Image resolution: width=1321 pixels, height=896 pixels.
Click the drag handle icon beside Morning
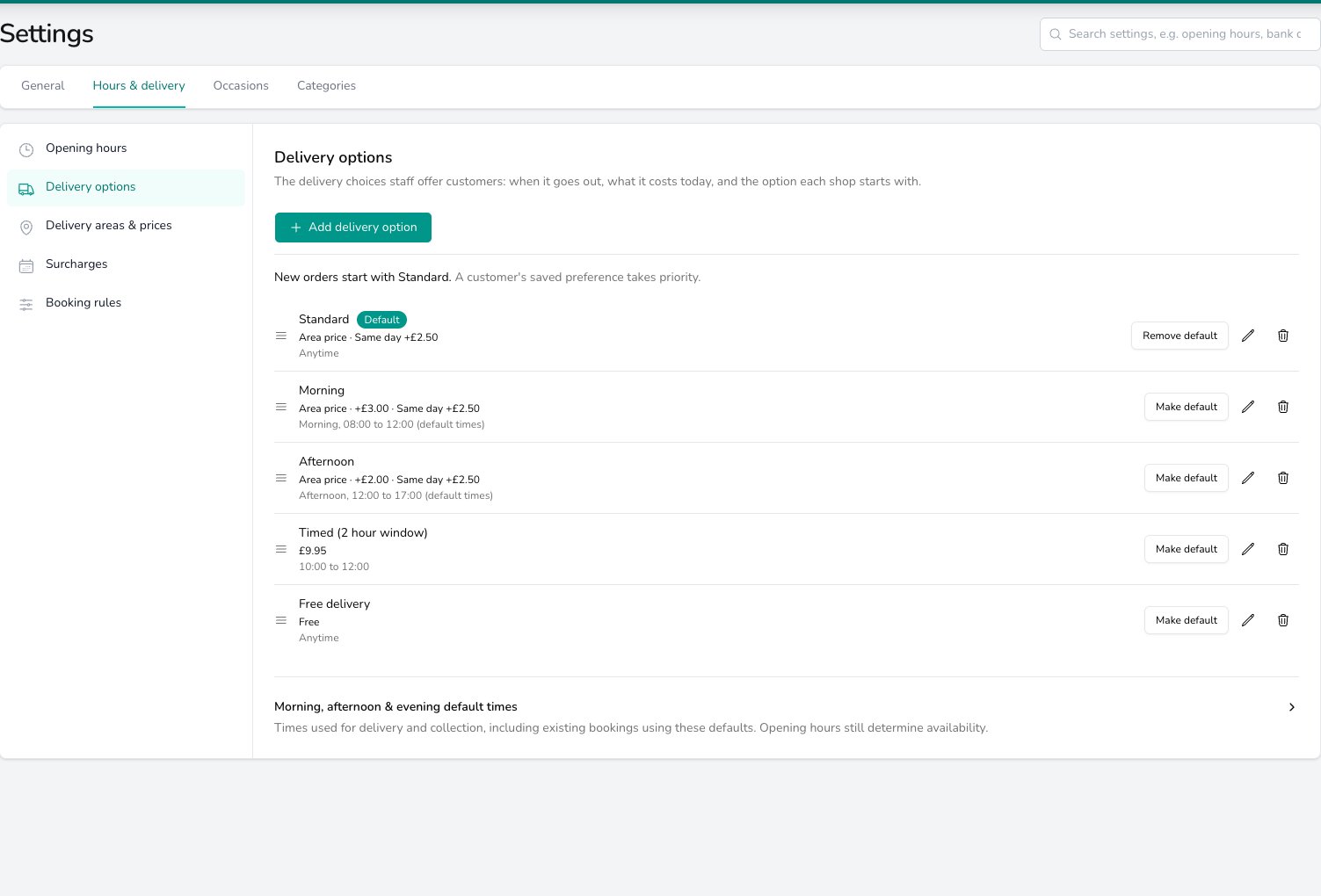pos(281,407)
